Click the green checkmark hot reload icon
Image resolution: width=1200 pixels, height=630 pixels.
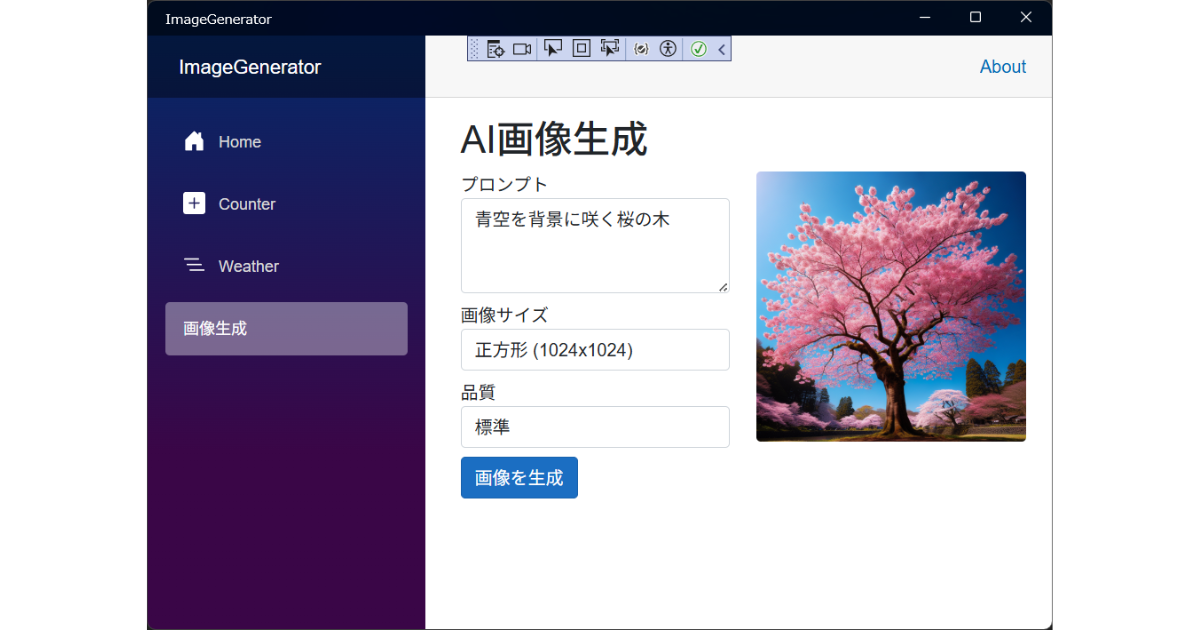coord(699,49)
